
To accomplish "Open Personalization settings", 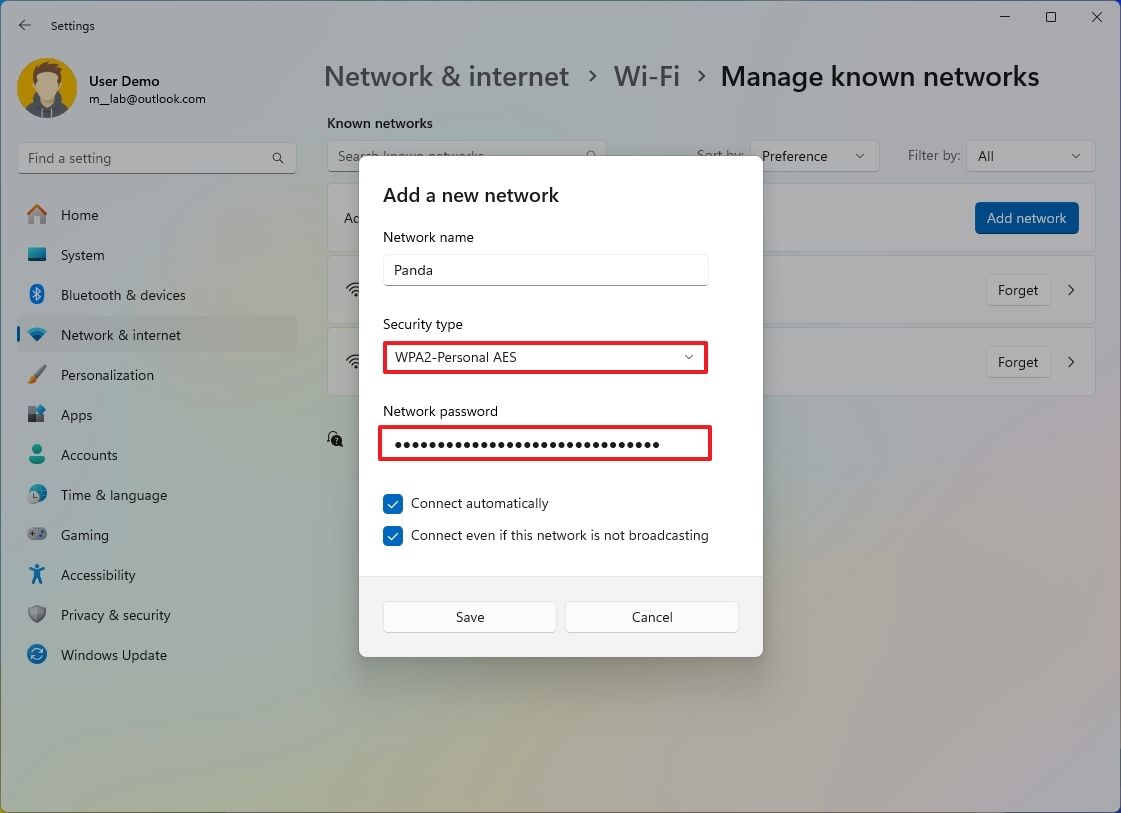I will [108, 375].
